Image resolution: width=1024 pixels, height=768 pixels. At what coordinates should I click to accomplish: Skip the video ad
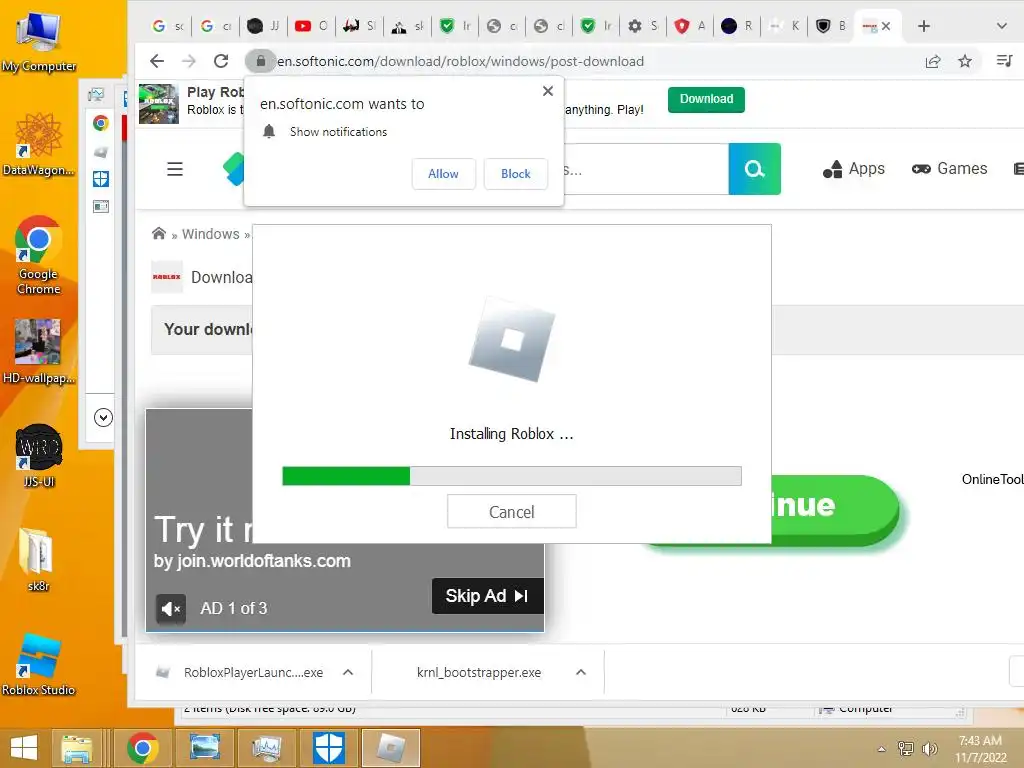pos(487,596)
